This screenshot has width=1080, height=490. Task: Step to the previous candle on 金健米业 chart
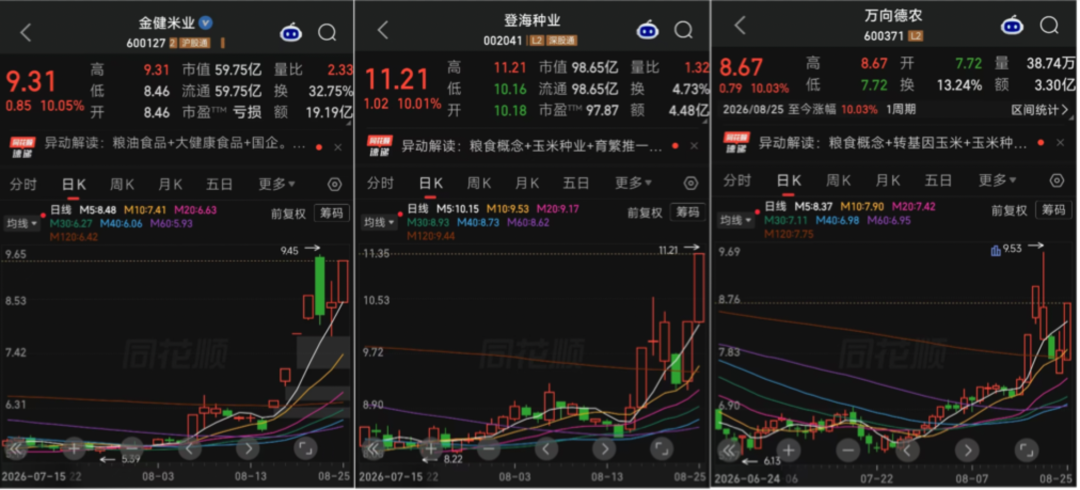click(x=189, y=449)
